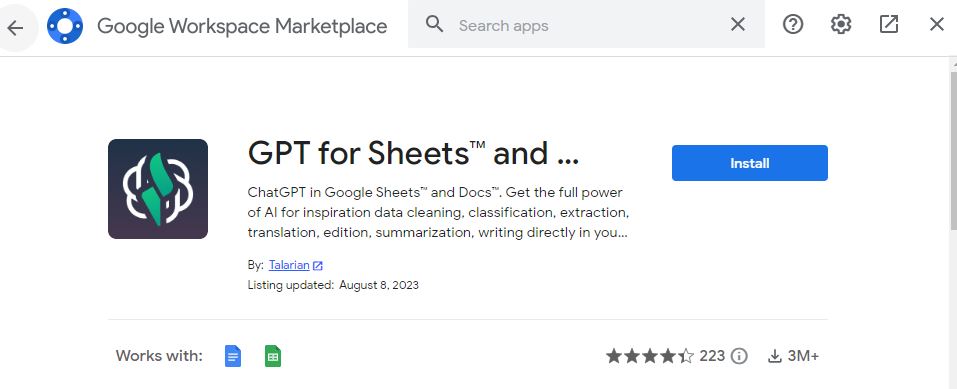Open the settings gear icon

click(840, 24)
